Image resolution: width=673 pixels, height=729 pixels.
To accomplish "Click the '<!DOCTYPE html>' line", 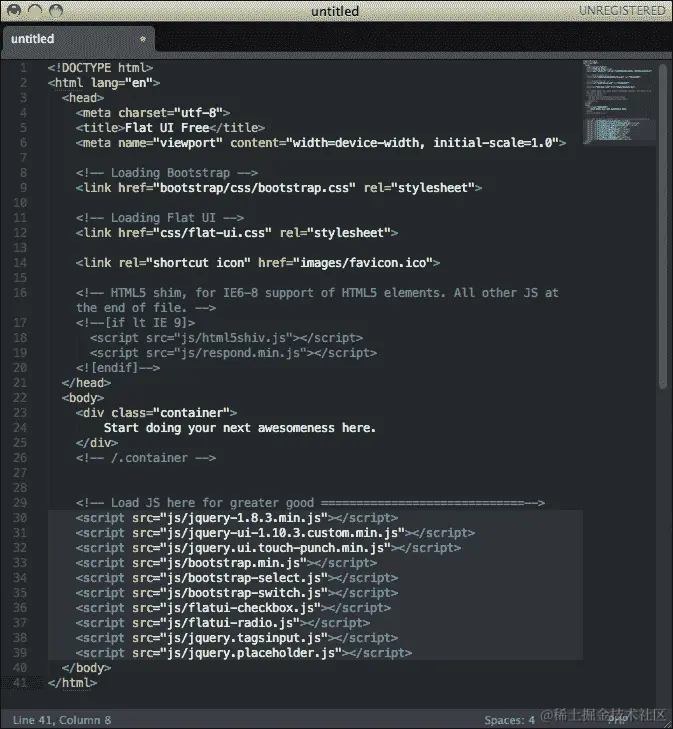I will (x=100, y=68).
